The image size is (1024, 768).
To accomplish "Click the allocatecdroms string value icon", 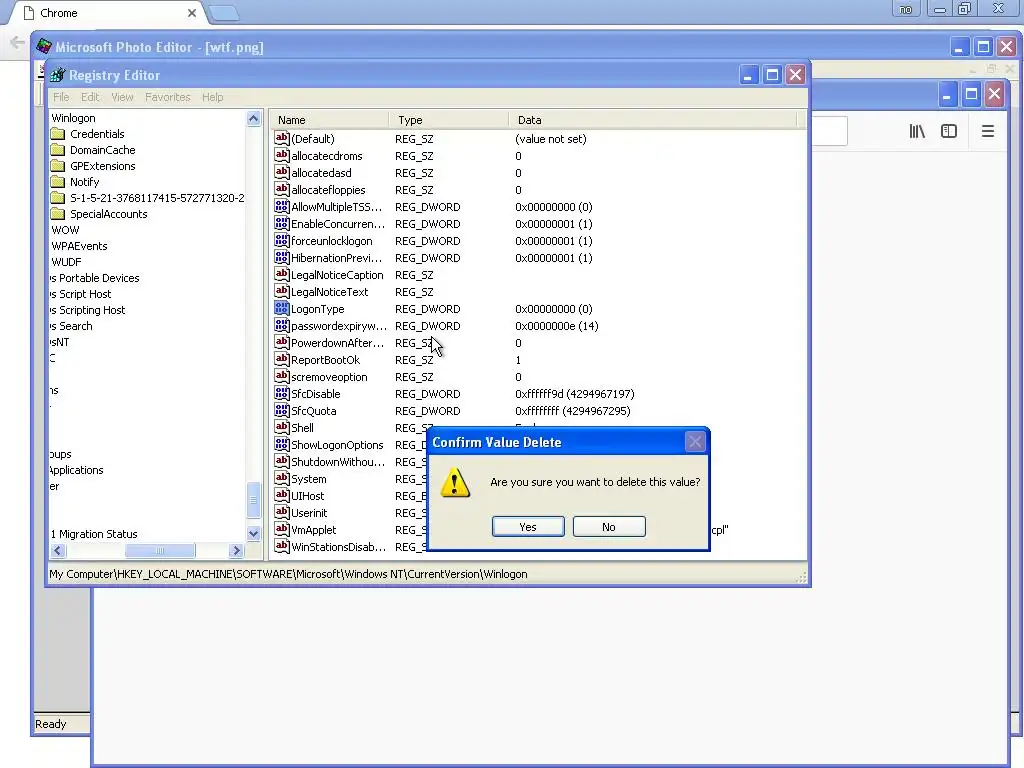I will click(x=281, y=155).
